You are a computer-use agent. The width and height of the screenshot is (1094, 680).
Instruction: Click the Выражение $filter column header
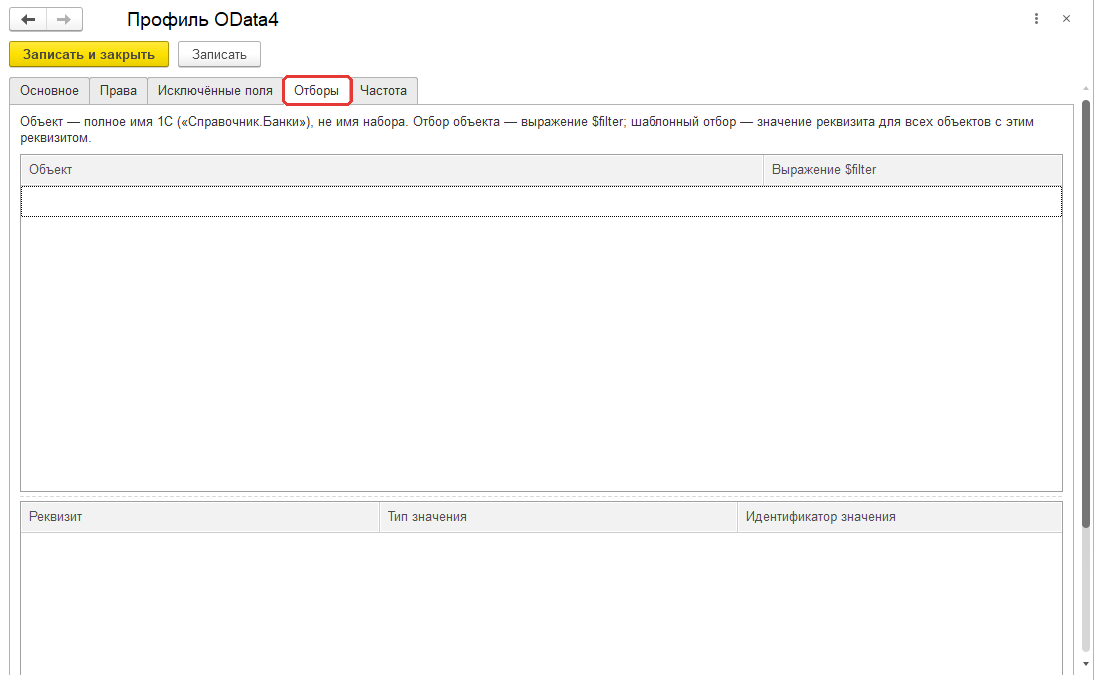click(x=913, y=169)
